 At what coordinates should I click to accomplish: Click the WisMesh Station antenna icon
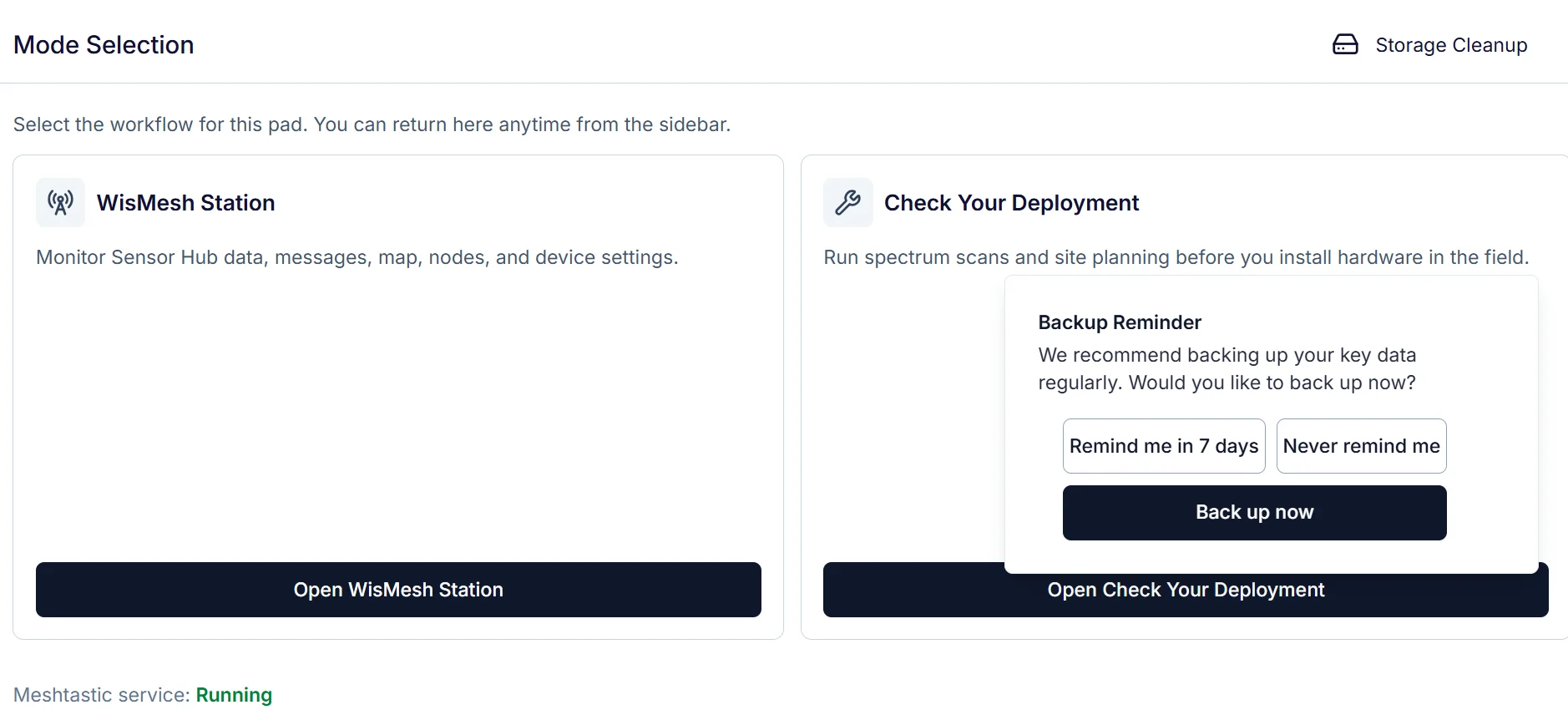(60, 202)
